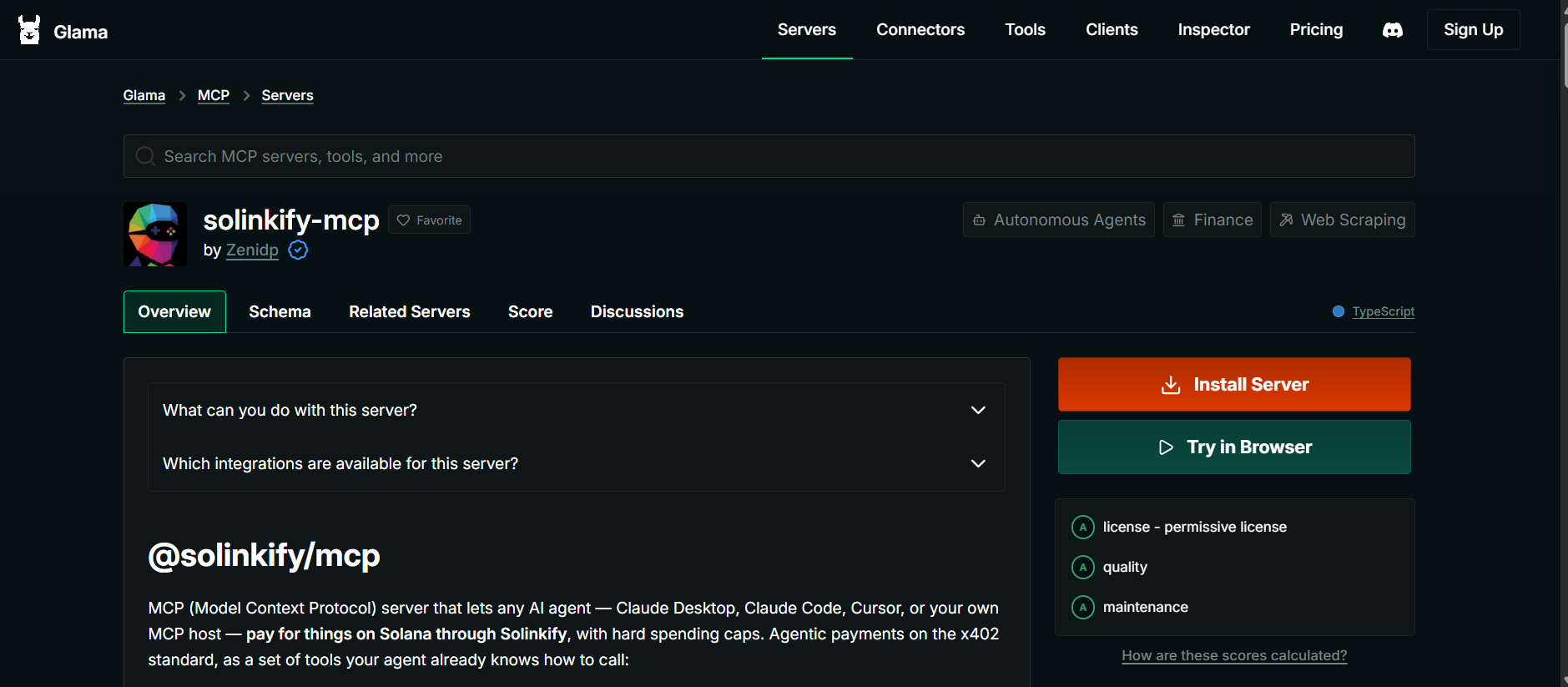Switch to the Overview tab
The width and height of the screenshot is (1568, 687).
point(174,311)
